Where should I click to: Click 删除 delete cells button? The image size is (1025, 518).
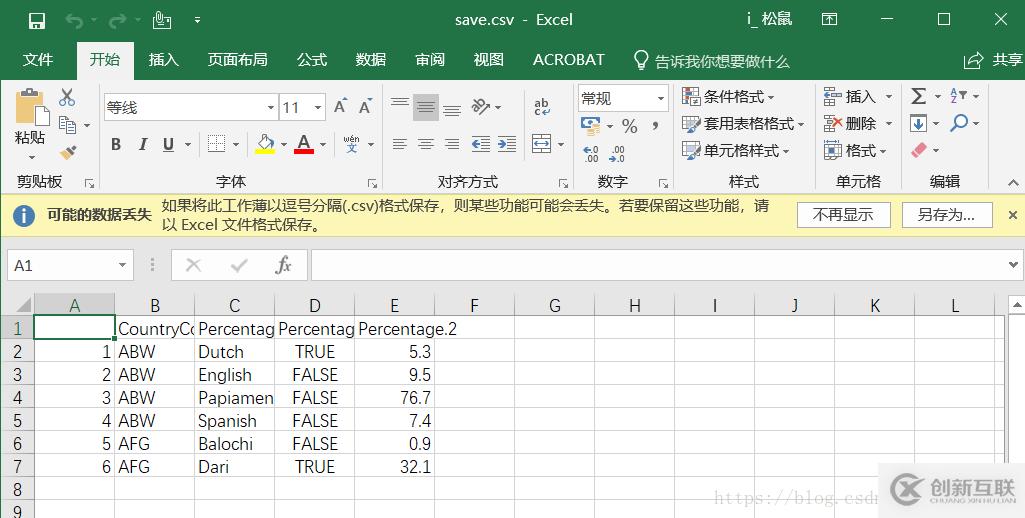[849, 123]
